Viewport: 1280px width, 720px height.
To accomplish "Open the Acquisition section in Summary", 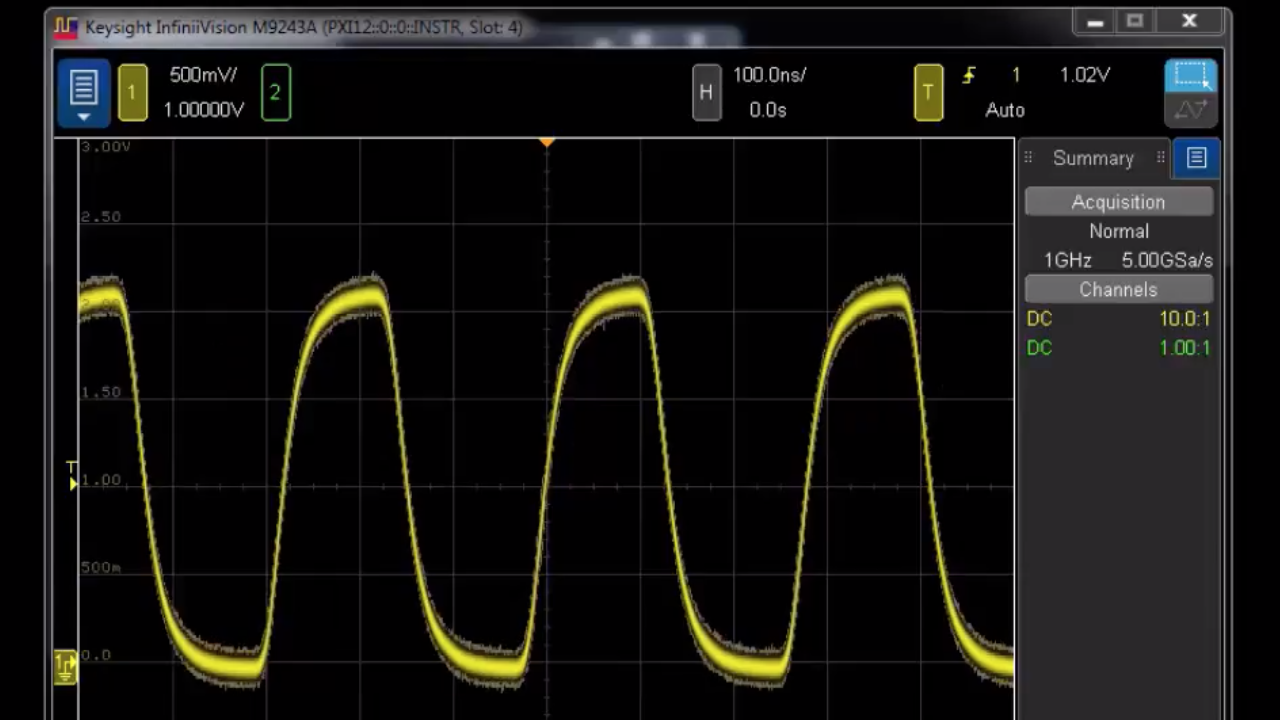I will [x=1118, y=202].
